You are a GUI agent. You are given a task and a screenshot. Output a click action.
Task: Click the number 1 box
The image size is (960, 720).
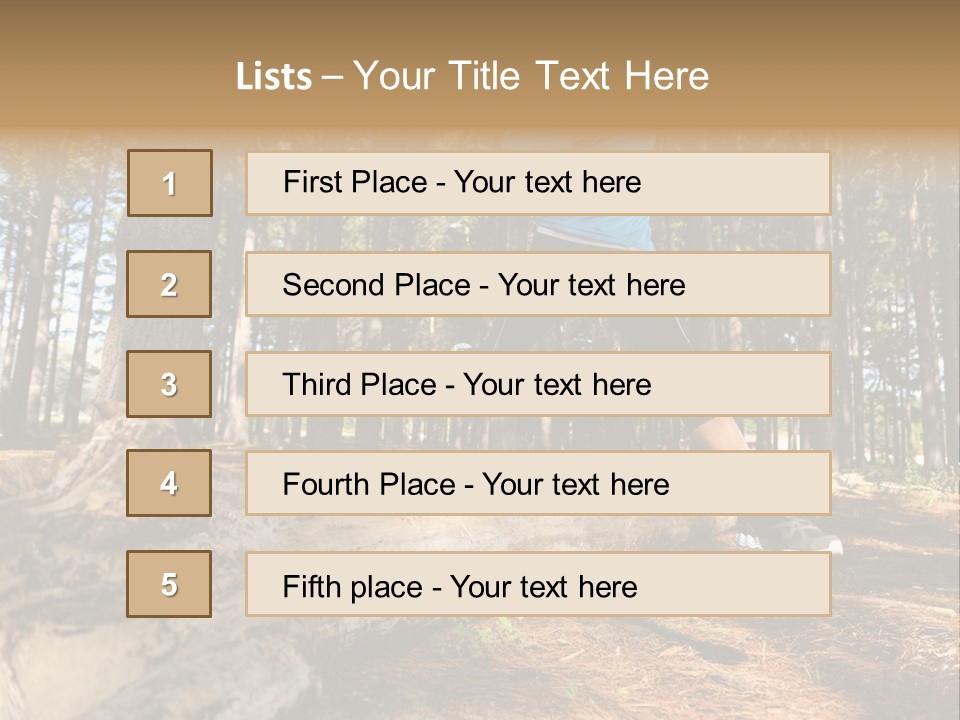coord(170,183)
